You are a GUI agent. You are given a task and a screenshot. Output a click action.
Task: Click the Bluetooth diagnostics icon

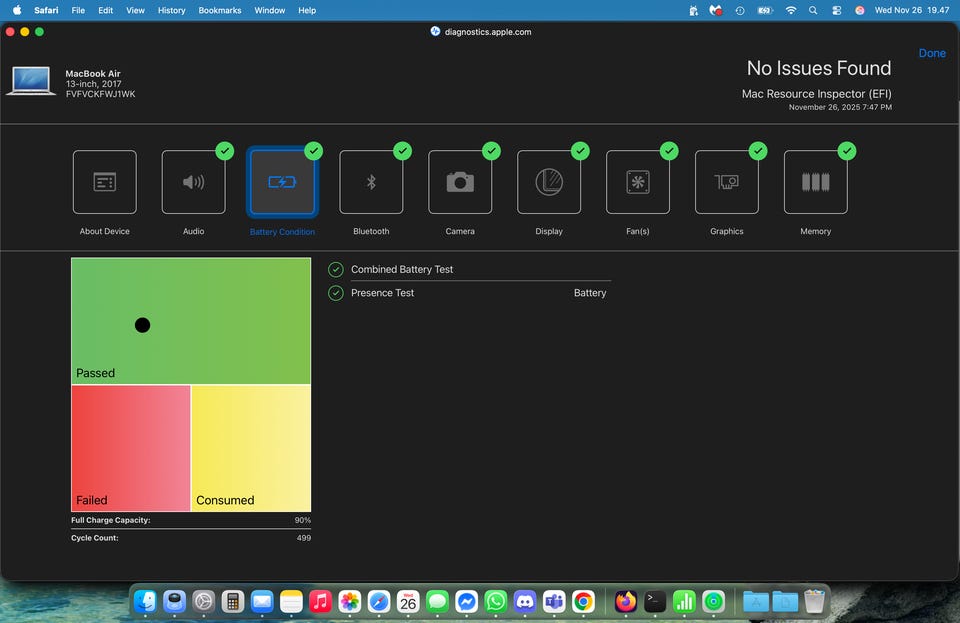coord(371,182)
